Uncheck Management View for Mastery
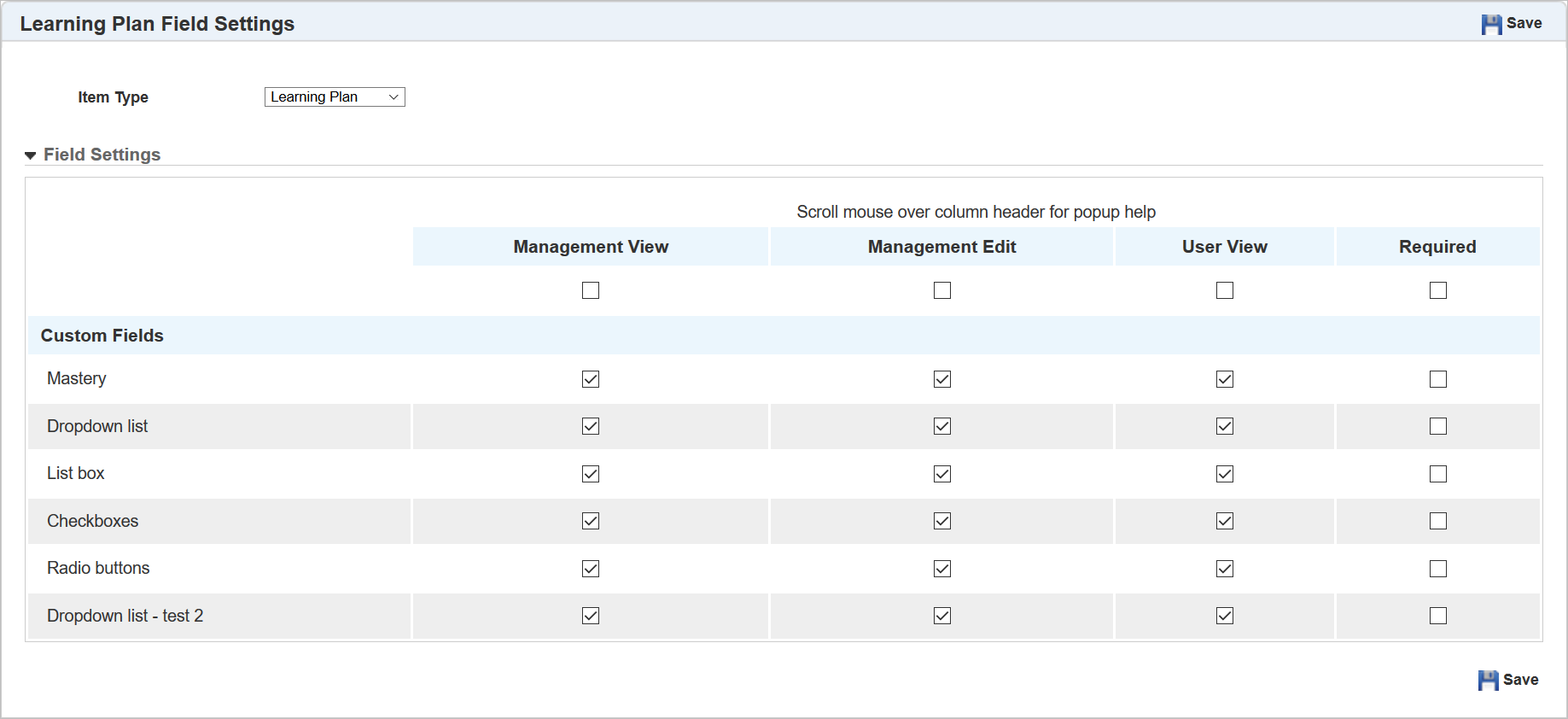This screenshot has width=1568, height=719. pyautogui.click(x=591, y=379)
